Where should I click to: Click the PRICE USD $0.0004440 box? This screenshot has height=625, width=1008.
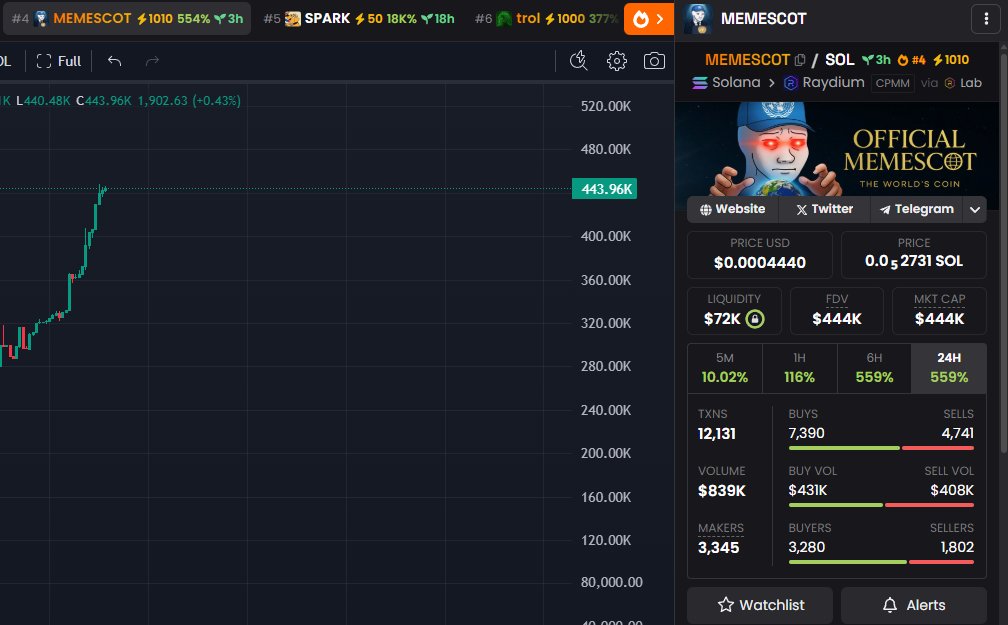pyautogui.click(x=760, y=255)
